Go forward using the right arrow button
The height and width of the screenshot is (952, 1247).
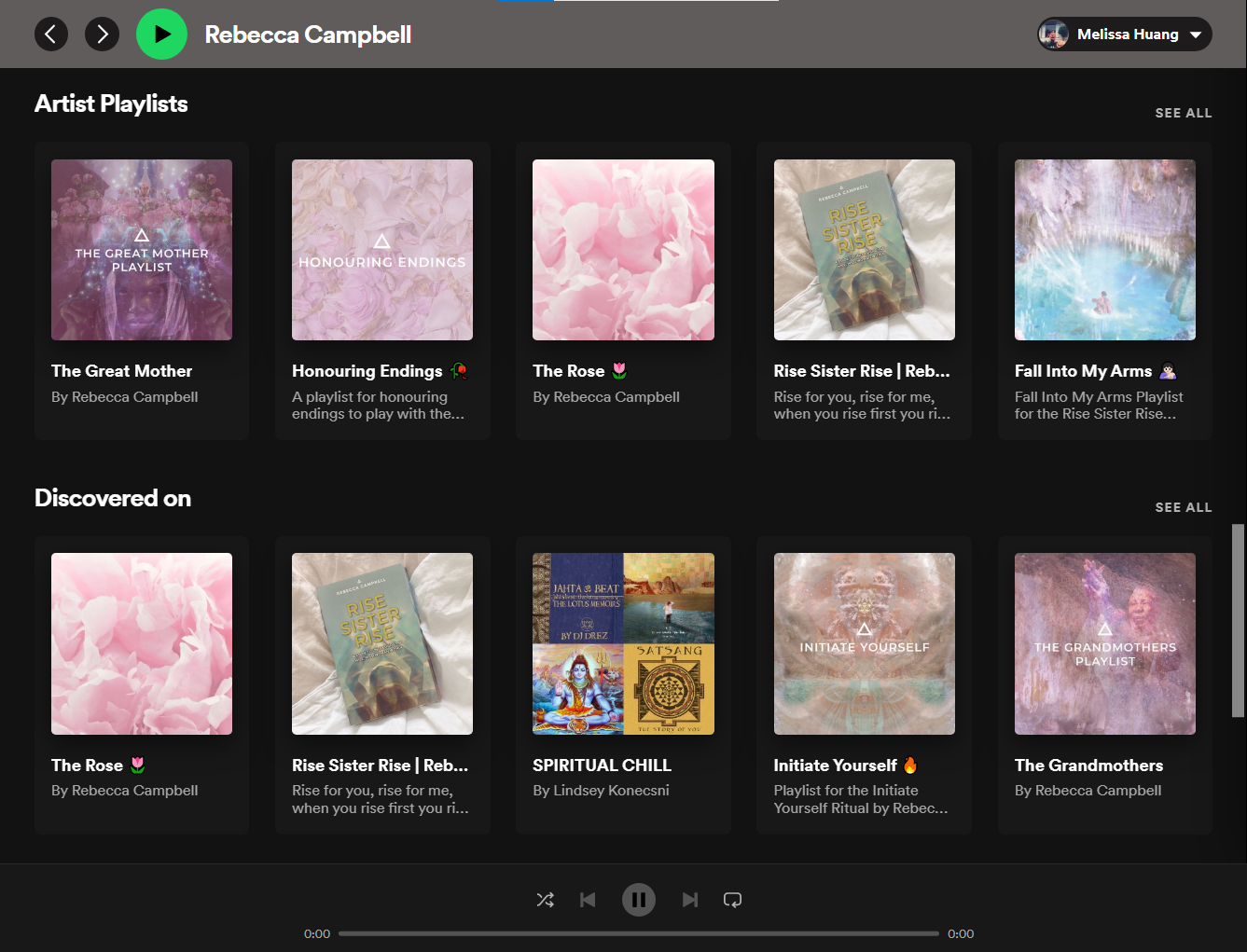click(102, 34)
